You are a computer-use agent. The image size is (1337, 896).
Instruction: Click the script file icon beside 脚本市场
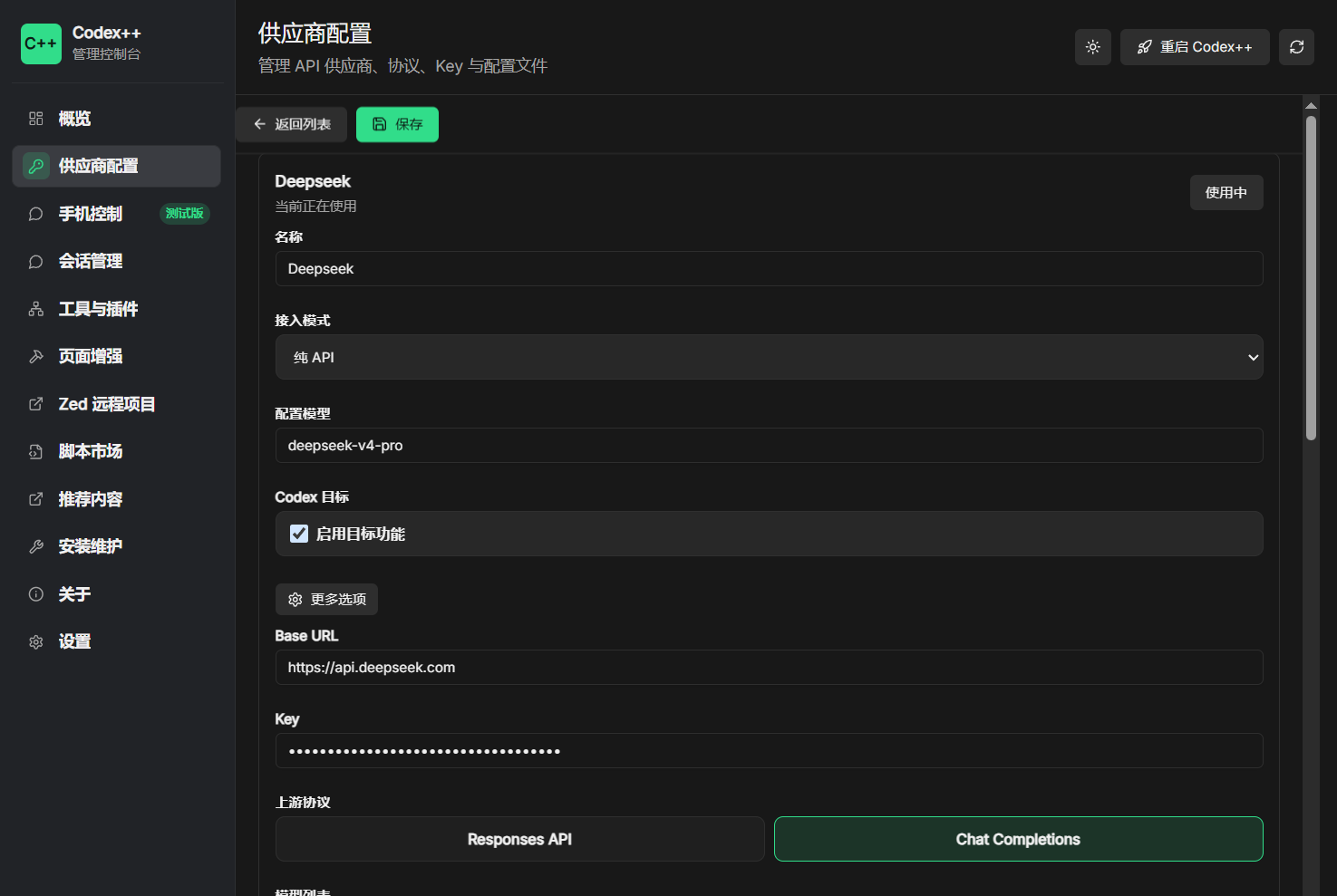[36, 452]
